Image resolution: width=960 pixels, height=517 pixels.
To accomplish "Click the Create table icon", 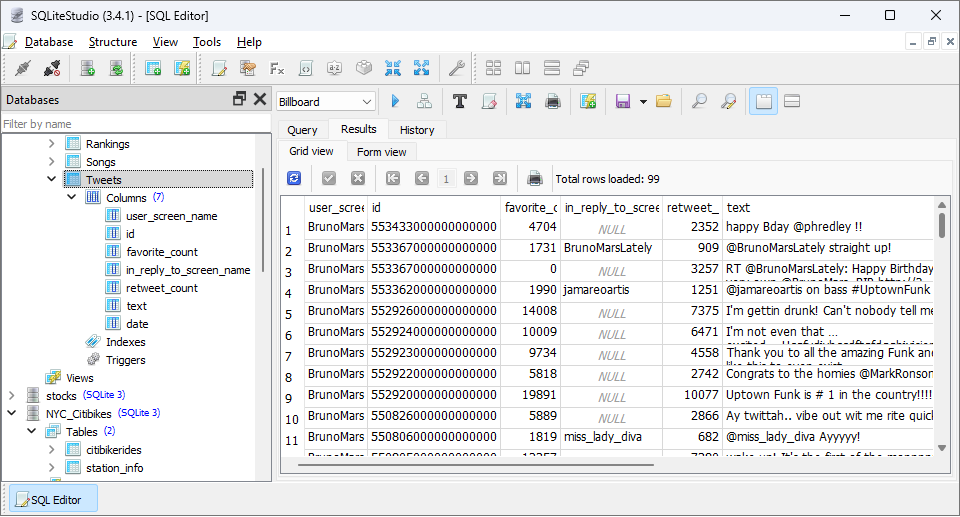I will (x=153, y=68).
